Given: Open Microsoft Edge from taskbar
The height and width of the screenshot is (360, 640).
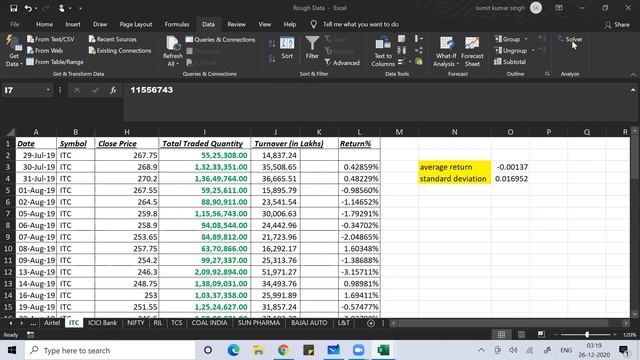Looking at the screenshot, I should coord(233,350).
